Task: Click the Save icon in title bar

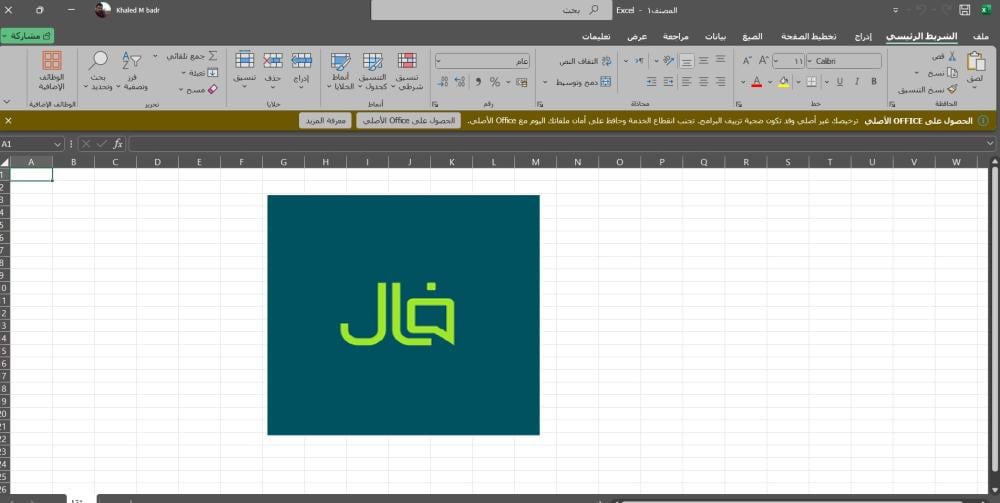Action: coord(964,10)
